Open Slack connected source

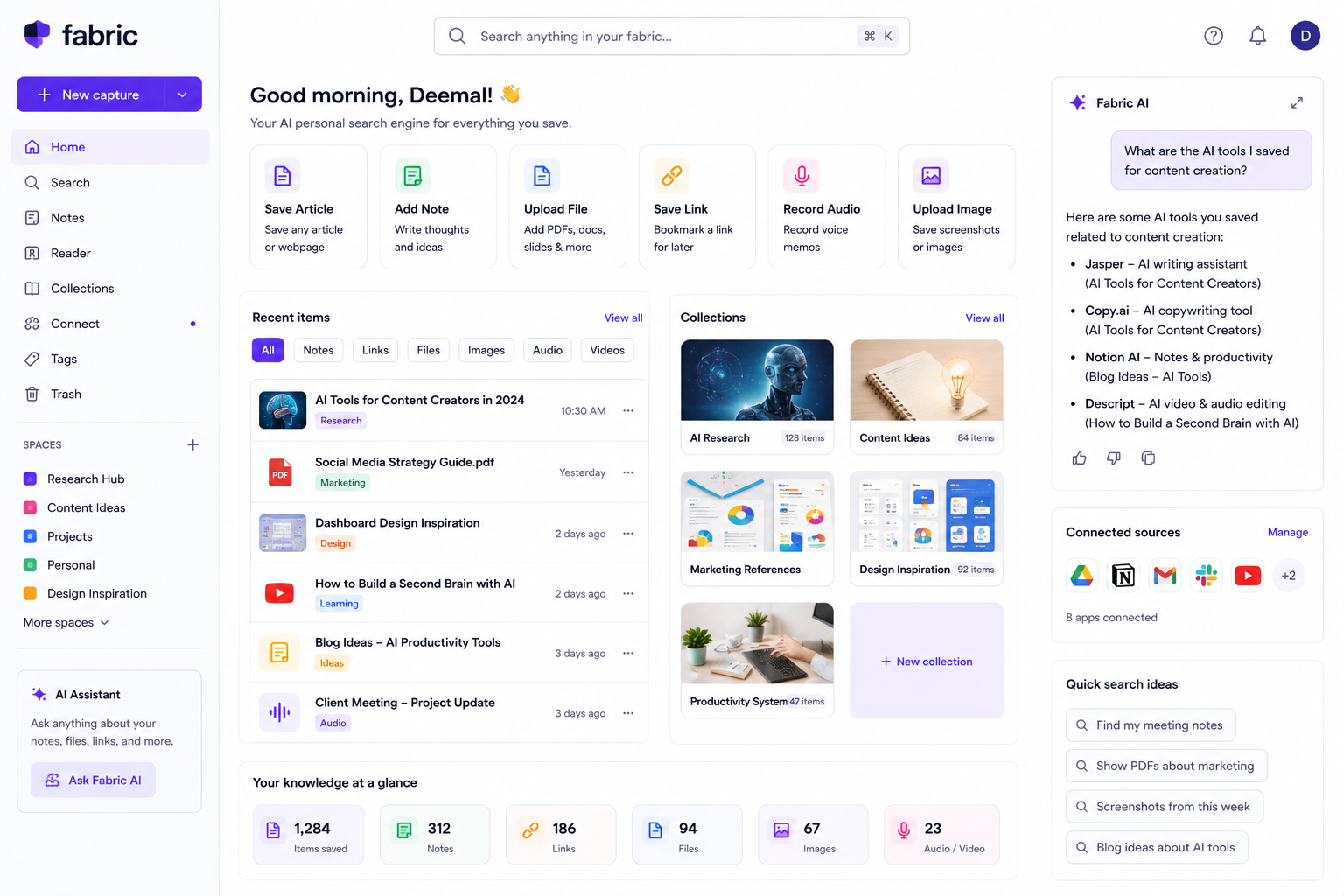[x=1207, y=576]
